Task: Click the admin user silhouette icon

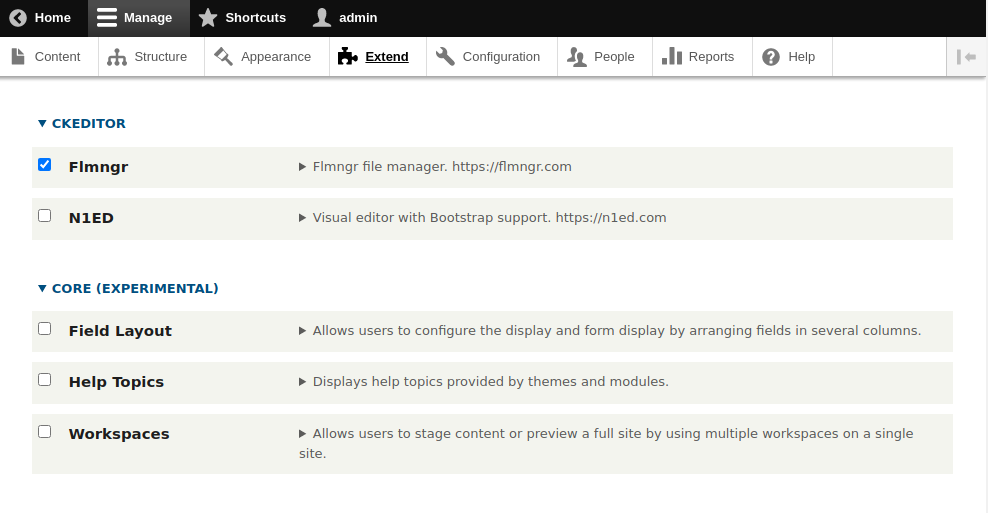Action: 322,18
